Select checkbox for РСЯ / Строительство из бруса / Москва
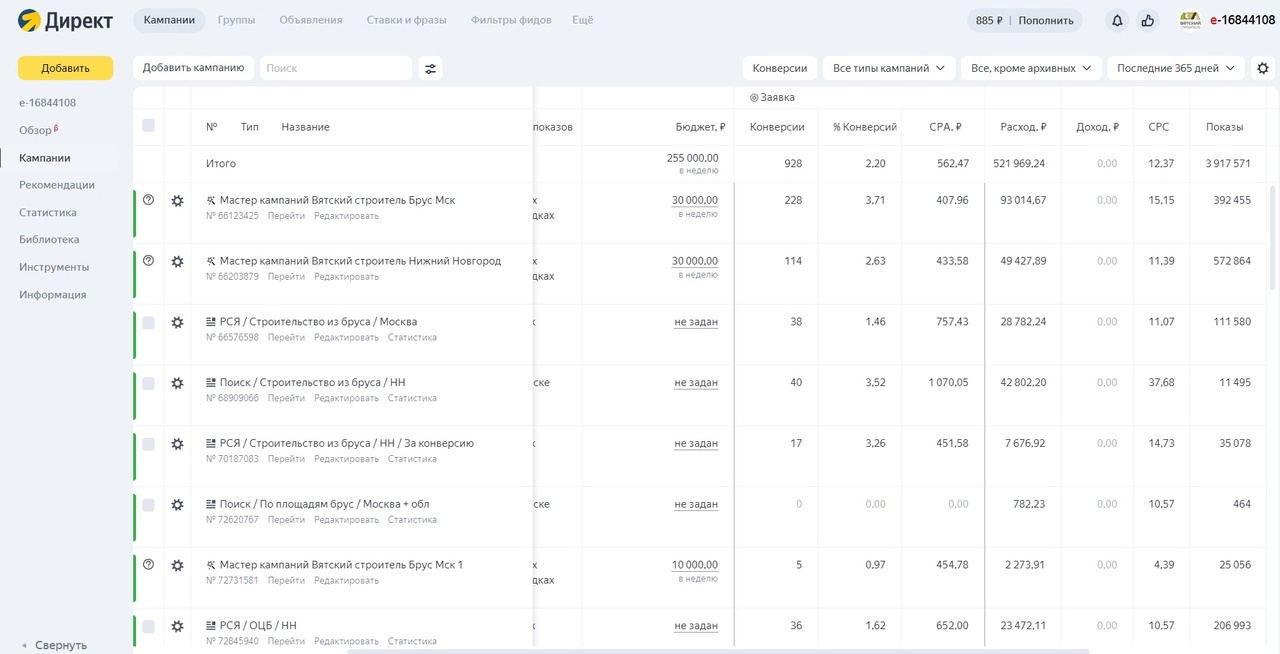 (x=149, y=323)
